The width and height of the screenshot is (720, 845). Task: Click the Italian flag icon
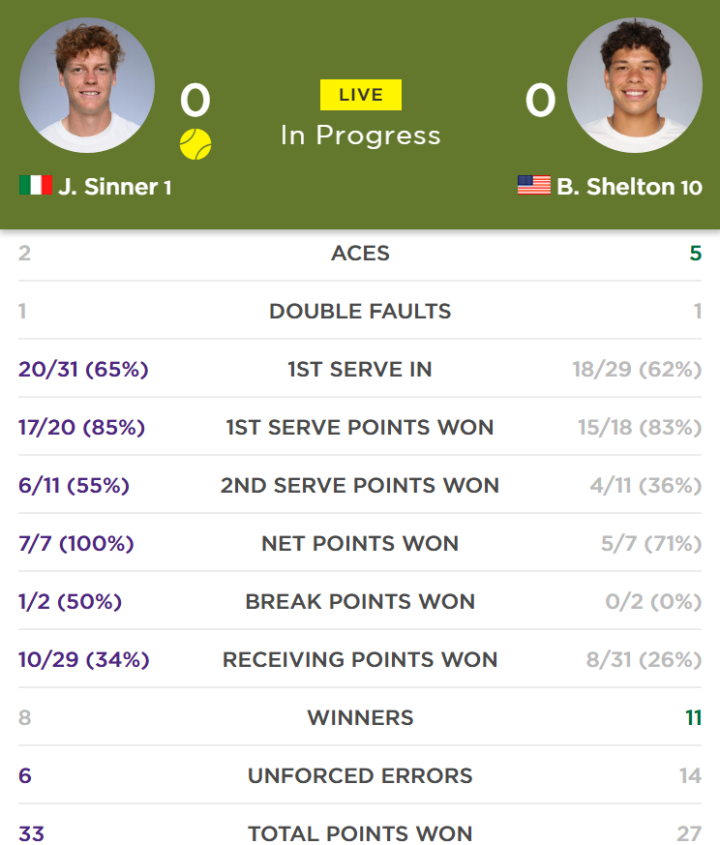click(x=36, y=185)
